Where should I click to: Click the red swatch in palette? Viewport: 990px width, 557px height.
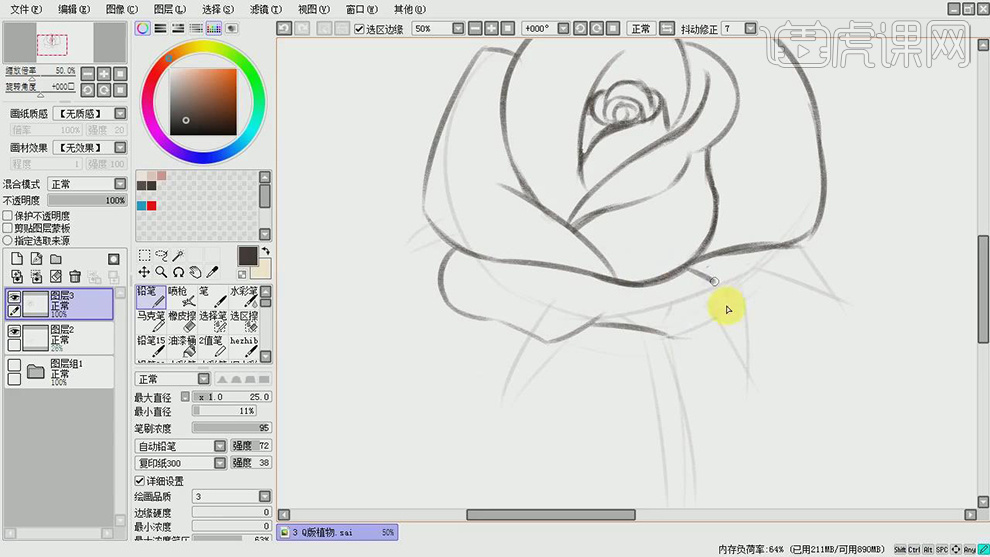coord(151,205)
